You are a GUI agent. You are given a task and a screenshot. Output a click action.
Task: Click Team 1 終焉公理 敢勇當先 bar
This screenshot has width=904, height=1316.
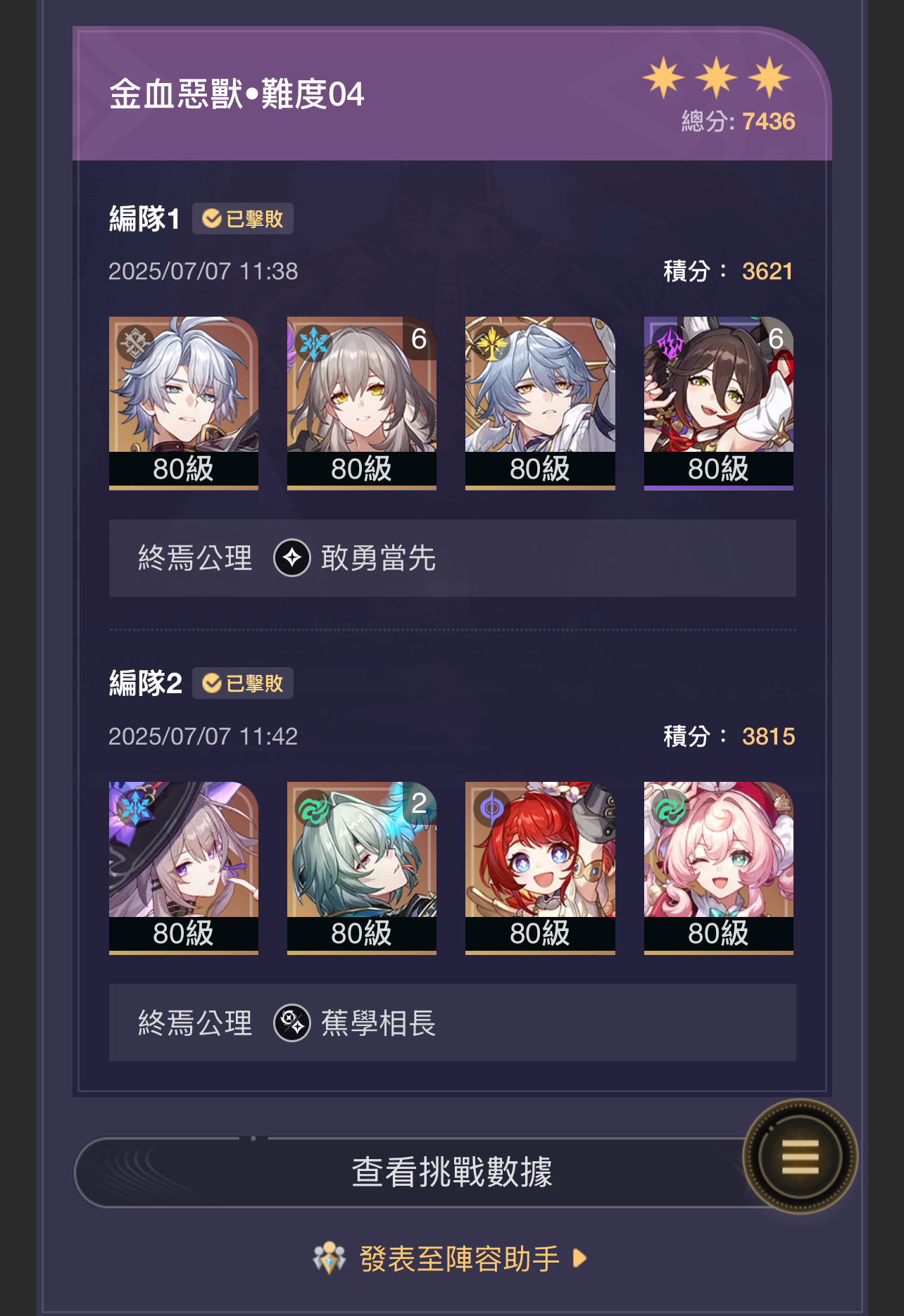click(453, 558)
